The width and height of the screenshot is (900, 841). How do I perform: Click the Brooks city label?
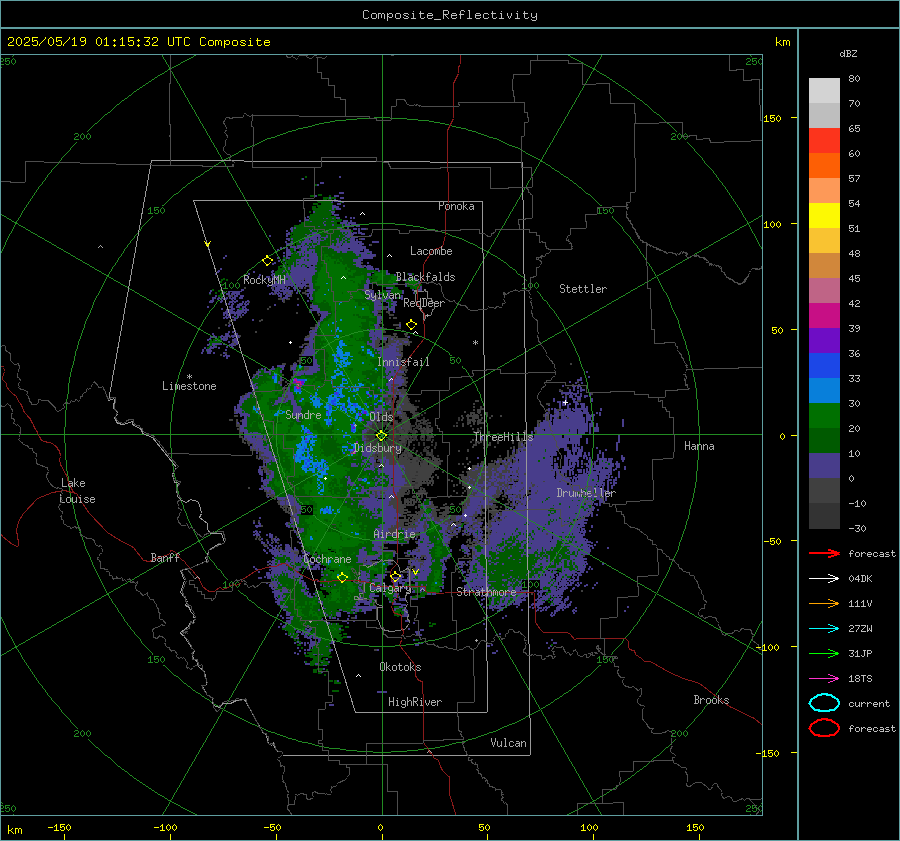[711, 700]
